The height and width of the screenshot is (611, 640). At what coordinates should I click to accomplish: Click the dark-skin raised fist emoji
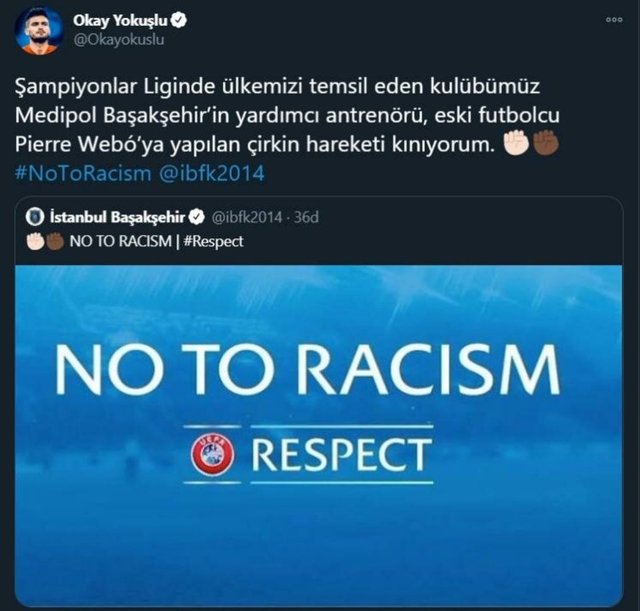[545, 143]
